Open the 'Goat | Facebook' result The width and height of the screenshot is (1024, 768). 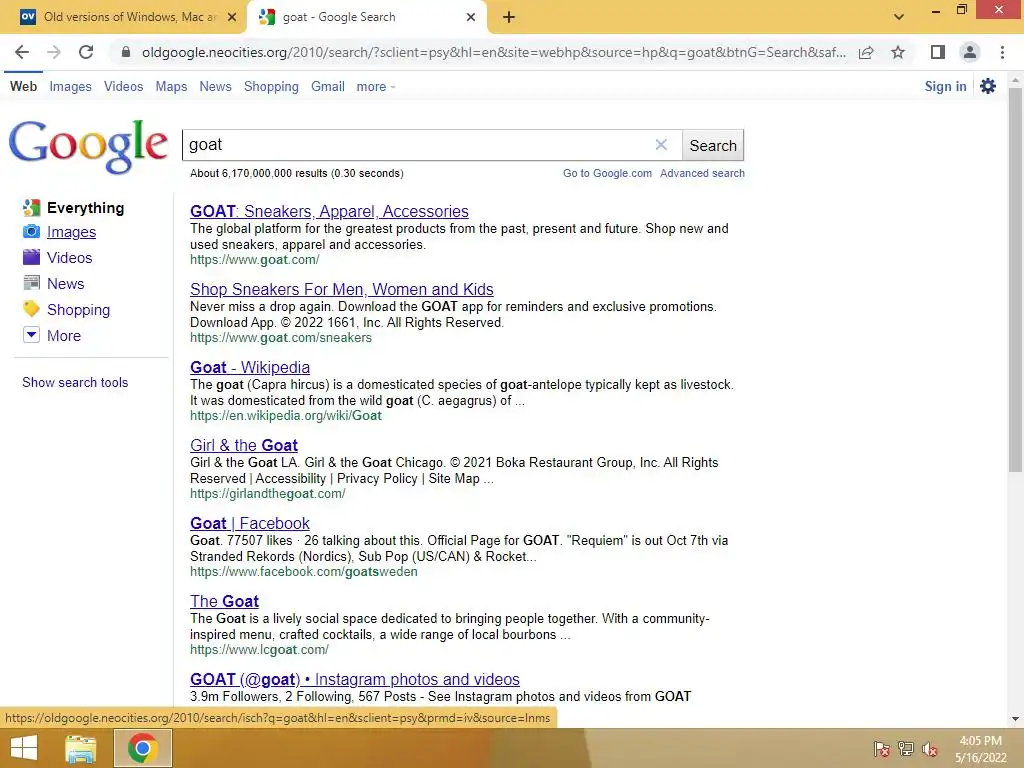(x=249, y=523)
